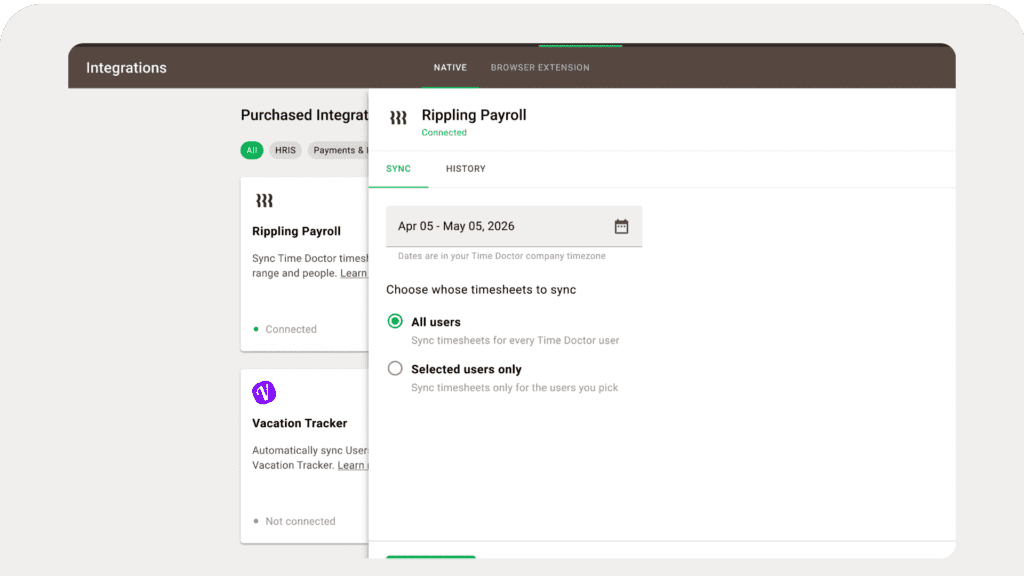Viewport: 1024px width, 576px height.
Task: Open the Sync tab
Action: tap(398, 168)
